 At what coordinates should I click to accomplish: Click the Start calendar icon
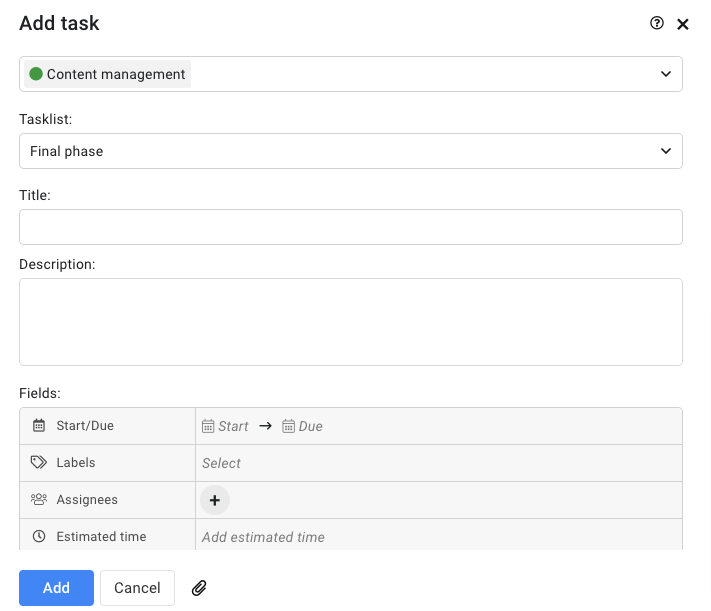208,426
